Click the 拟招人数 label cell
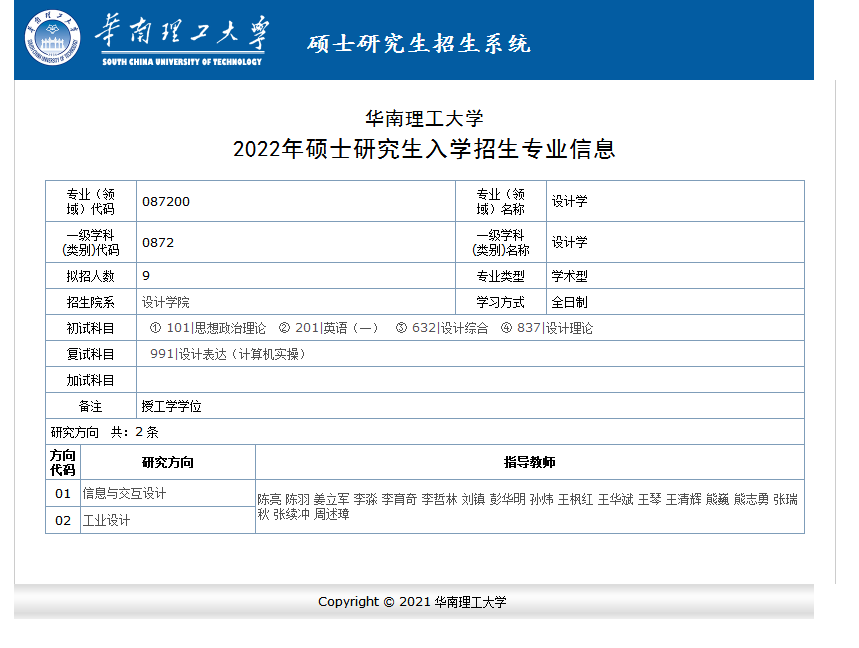The image size is (859, 648). (x=91, y=276)
